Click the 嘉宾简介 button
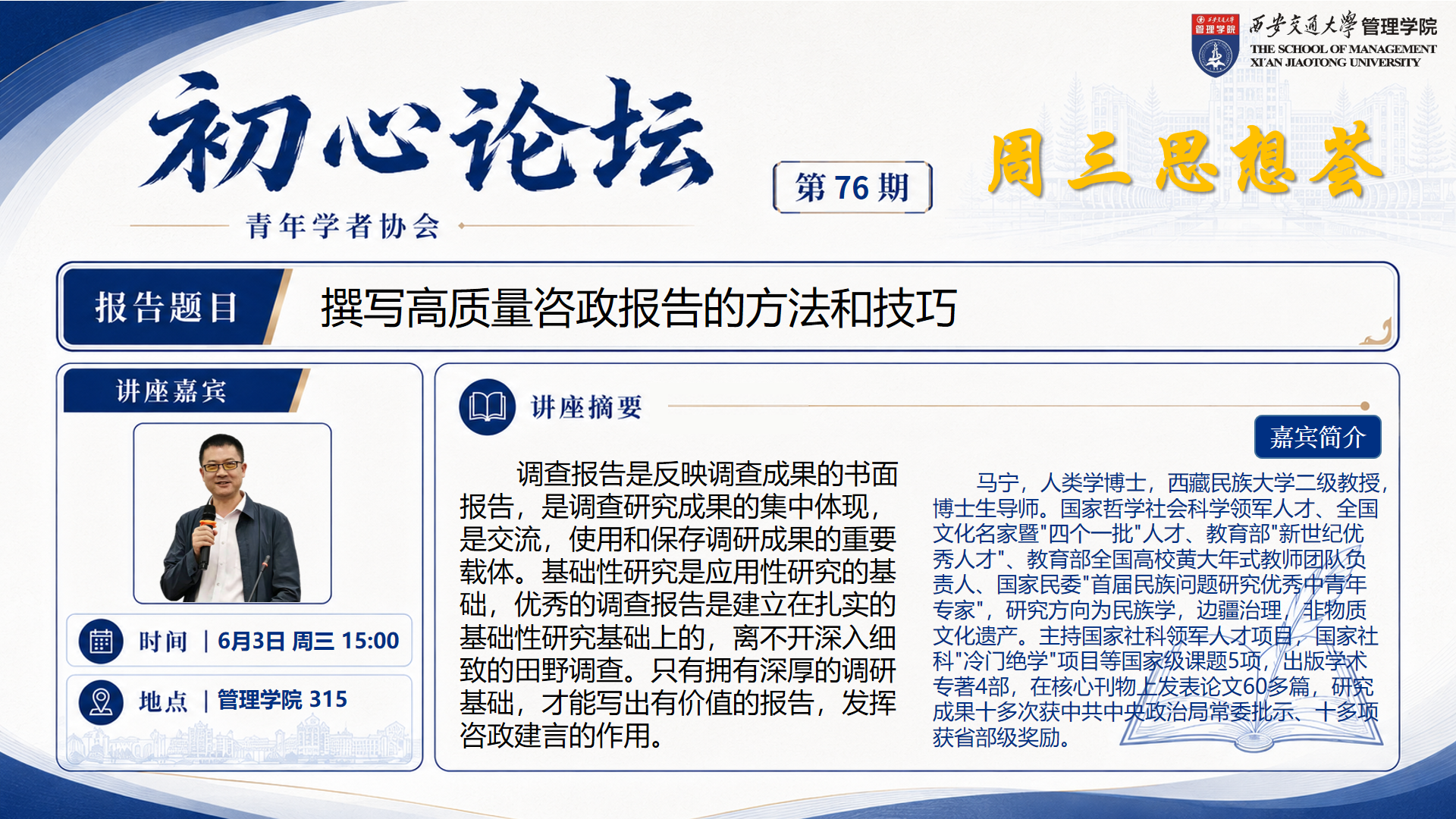Viewport: 1456px width, 819px height. [x=1317, y=437]
